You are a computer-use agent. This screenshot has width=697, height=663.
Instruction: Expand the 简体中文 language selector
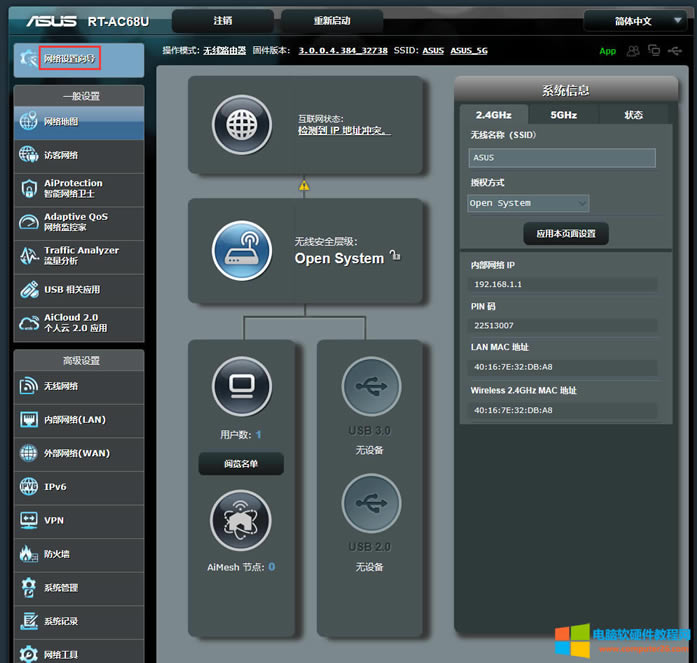(633, 21)
